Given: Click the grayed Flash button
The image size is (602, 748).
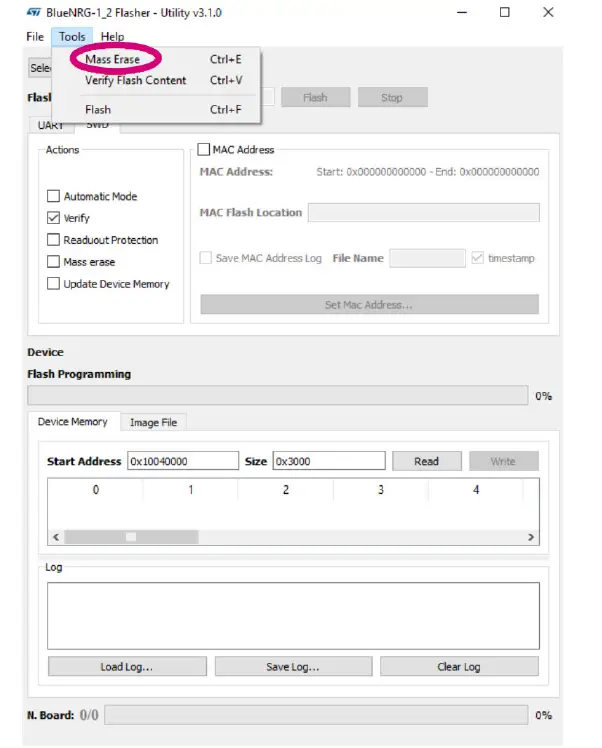Looking at the screenshot, I should coord(315,97).
